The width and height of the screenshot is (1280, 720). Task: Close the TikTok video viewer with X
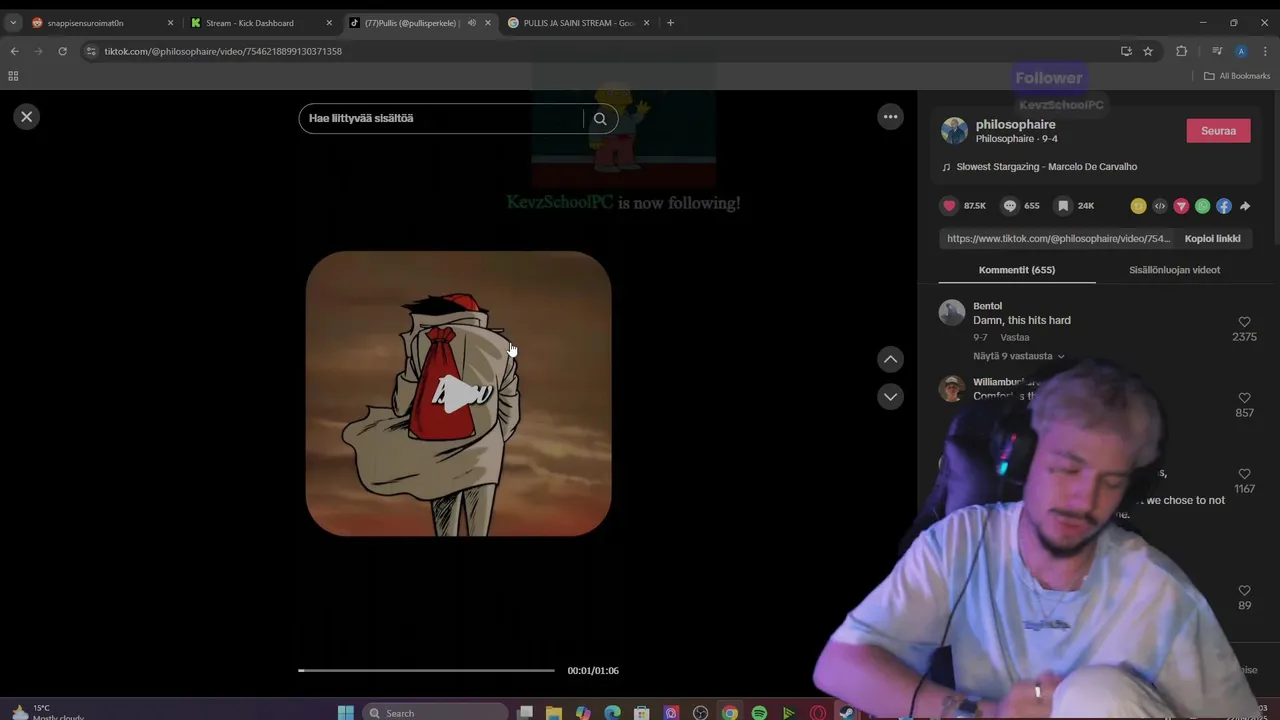27,117
